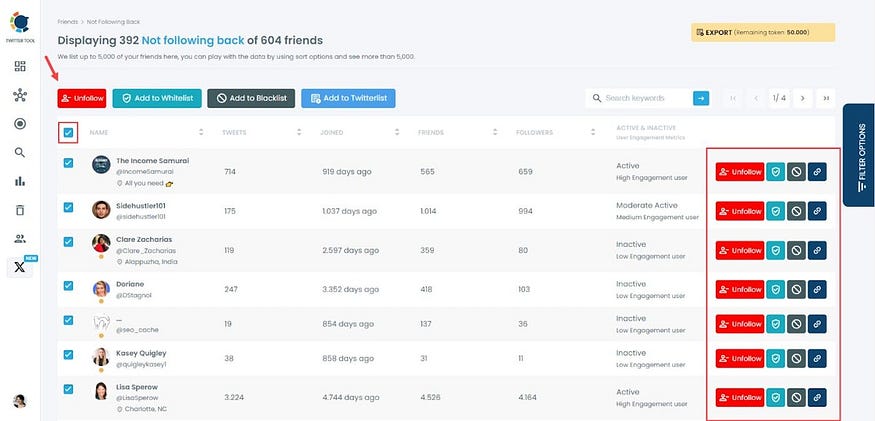This screenshot has height=421, width=875.
Task: Go to the next page of results
Action: click(801, 98)
